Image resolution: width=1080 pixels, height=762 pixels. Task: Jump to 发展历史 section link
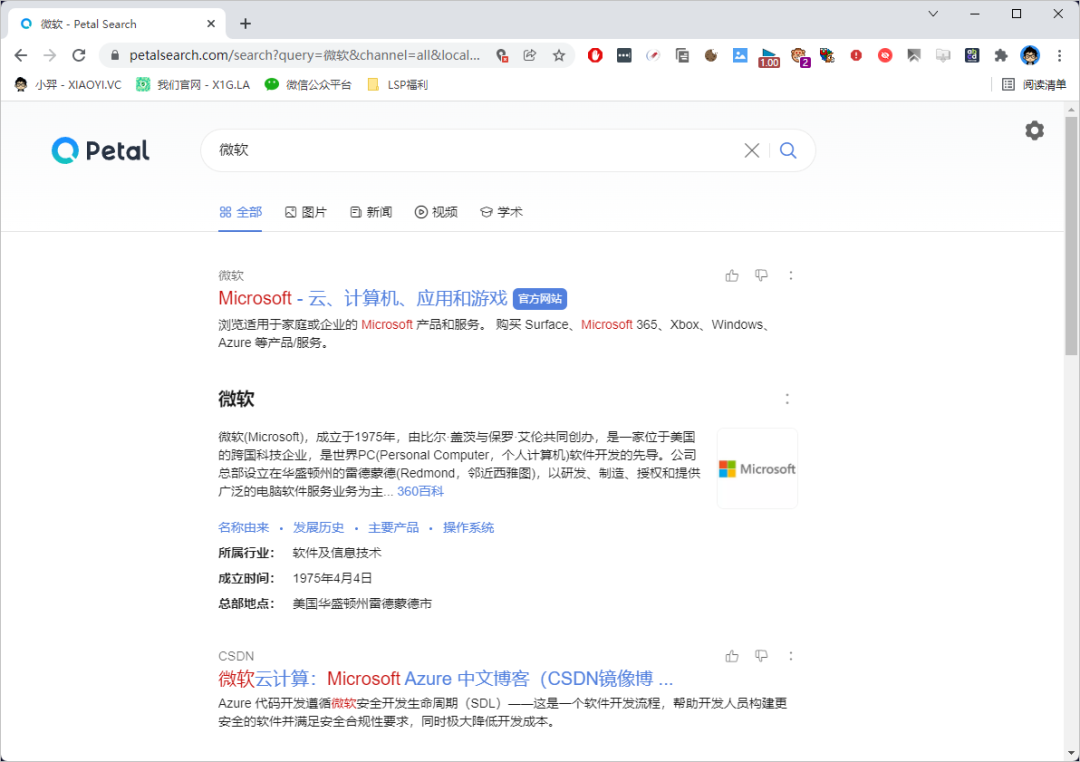pyautogui.click(x=318, y=527)
